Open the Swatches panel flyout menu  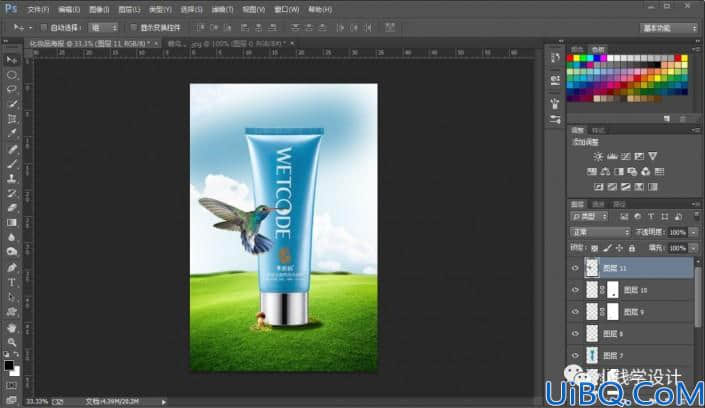(696, 49)
